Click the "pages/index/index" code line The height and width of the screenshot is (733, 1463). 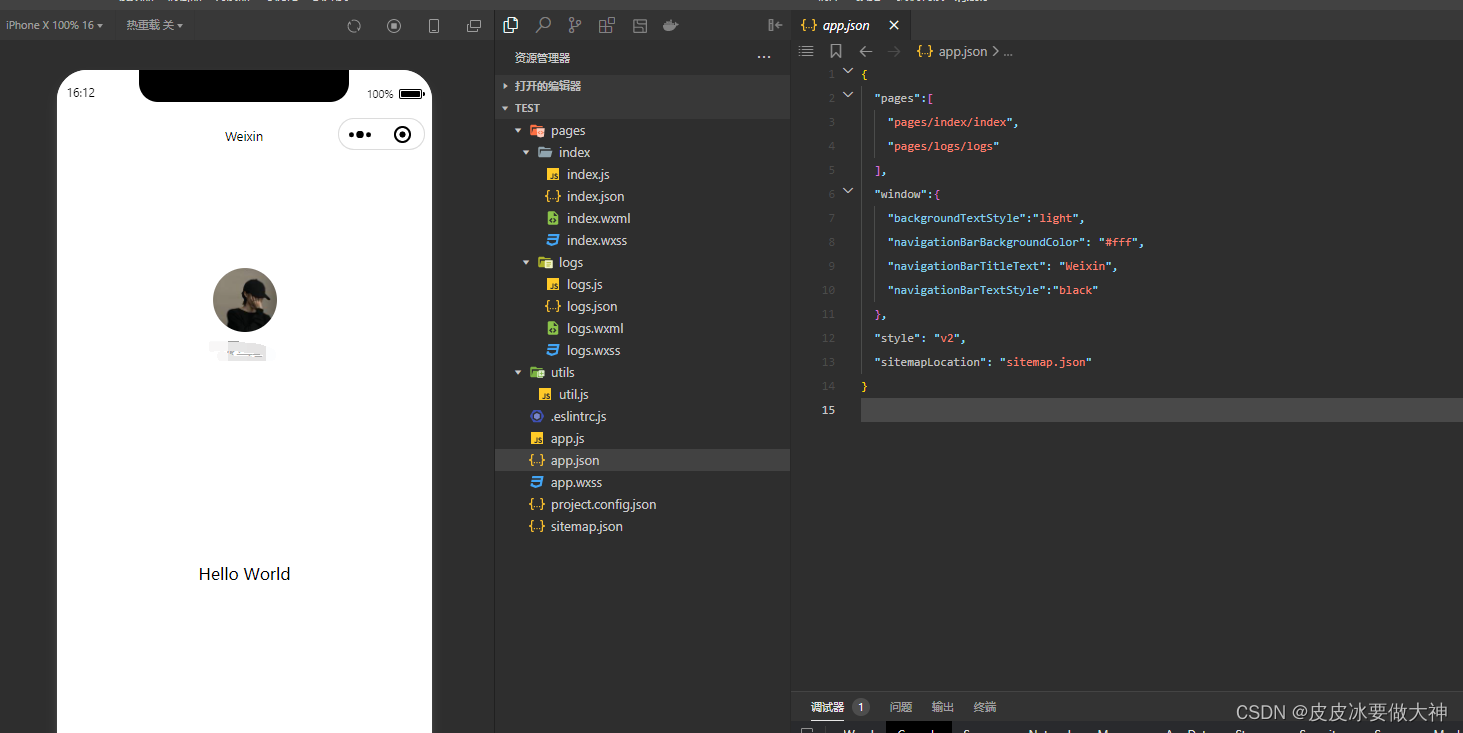953,122
